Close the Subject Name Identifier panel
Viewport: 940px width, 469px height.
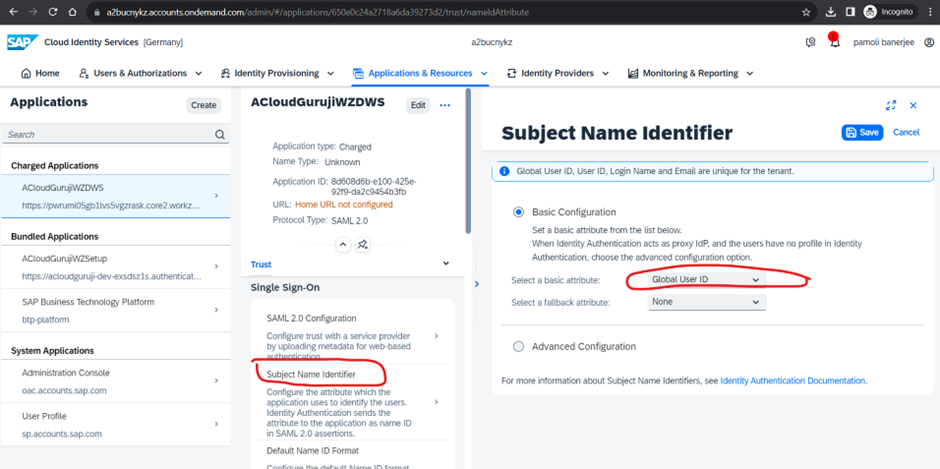(x=912, y=105)
